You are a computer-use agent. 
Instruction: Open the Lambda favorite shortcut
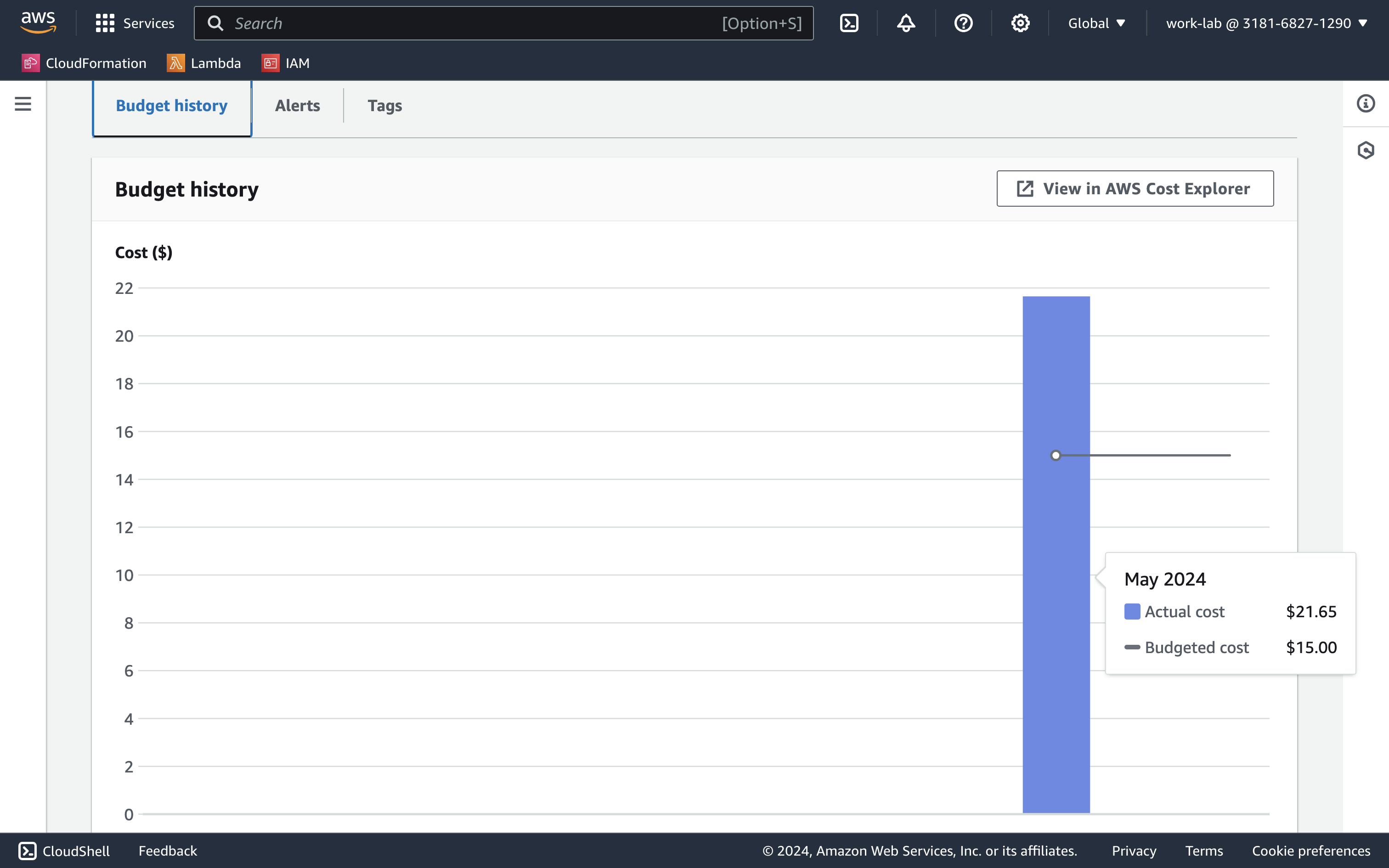tap(204, 63)
